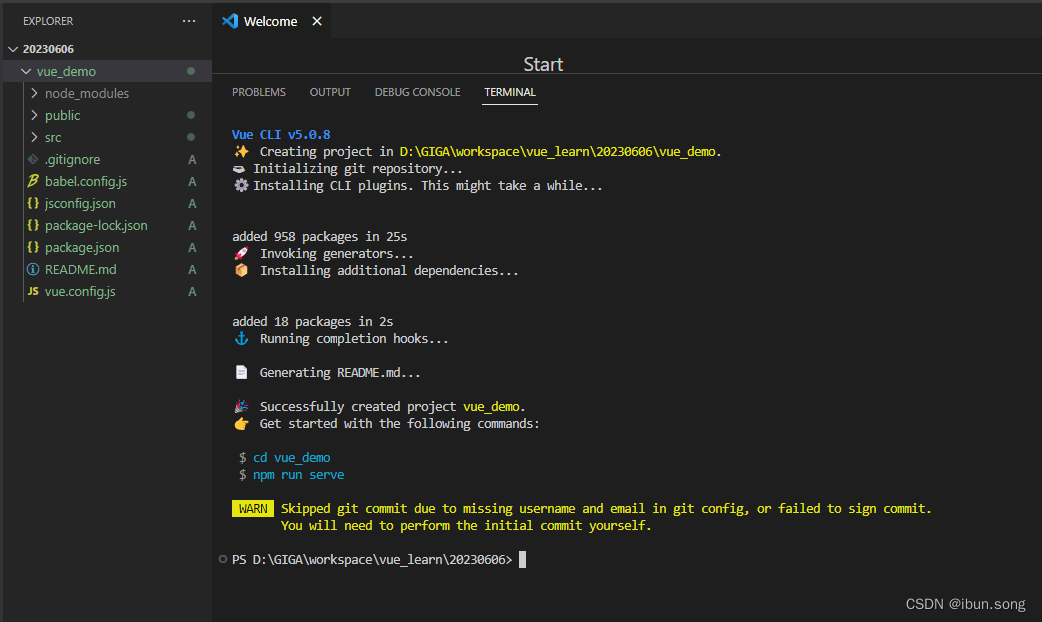Expand the src folder

click(34, 137)
